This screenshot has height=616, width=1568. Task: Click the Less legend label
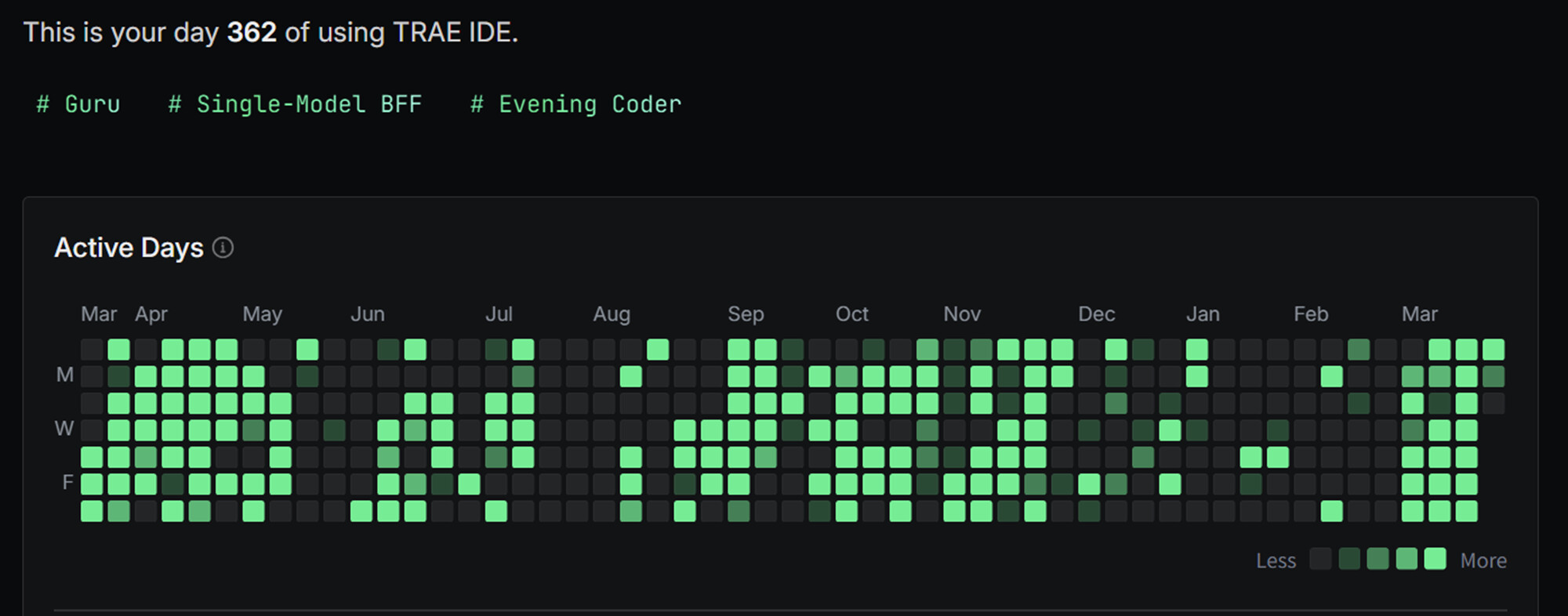click(1276, 560)
